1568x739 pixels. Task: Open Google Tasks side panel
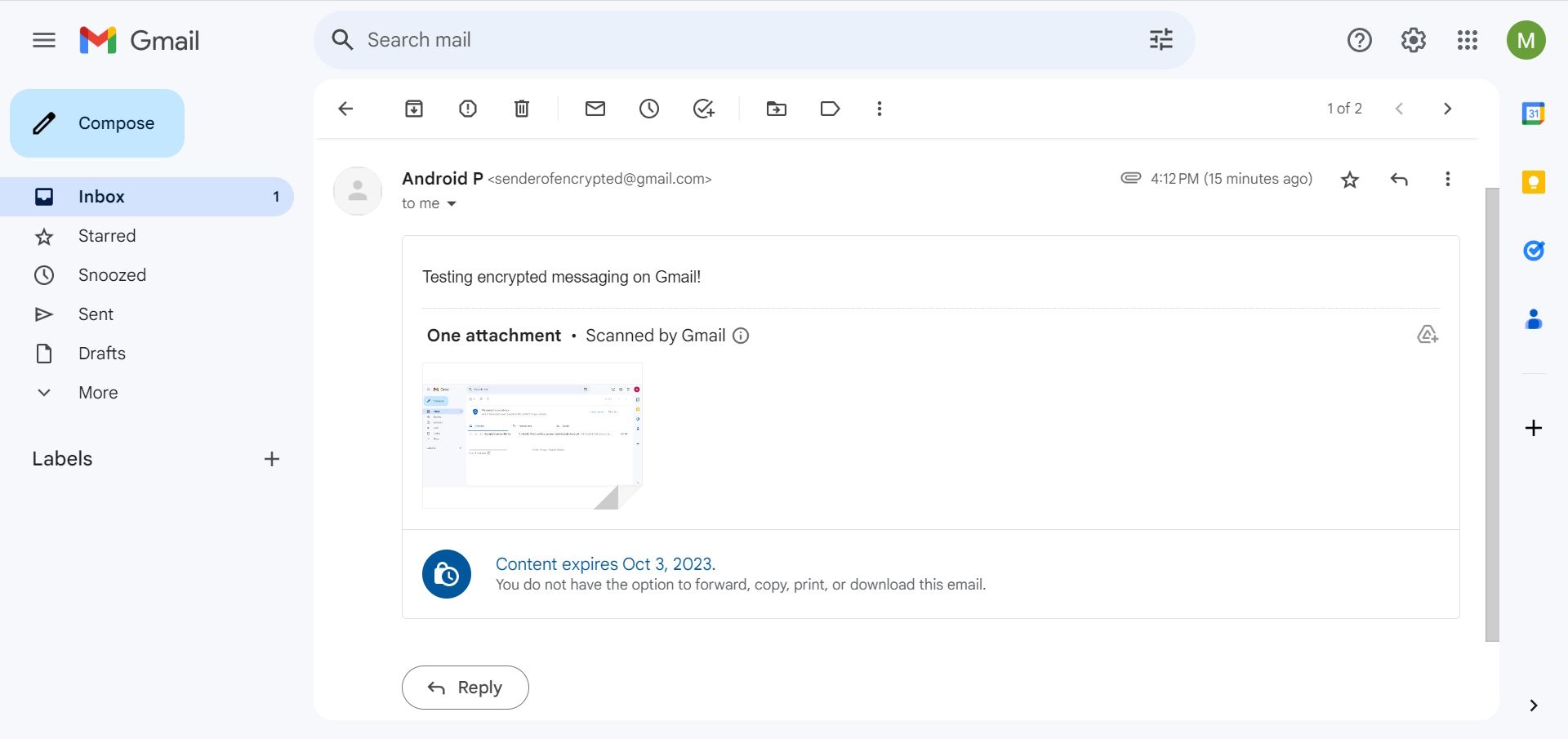pyautogui.click(x=1534, y=250)
